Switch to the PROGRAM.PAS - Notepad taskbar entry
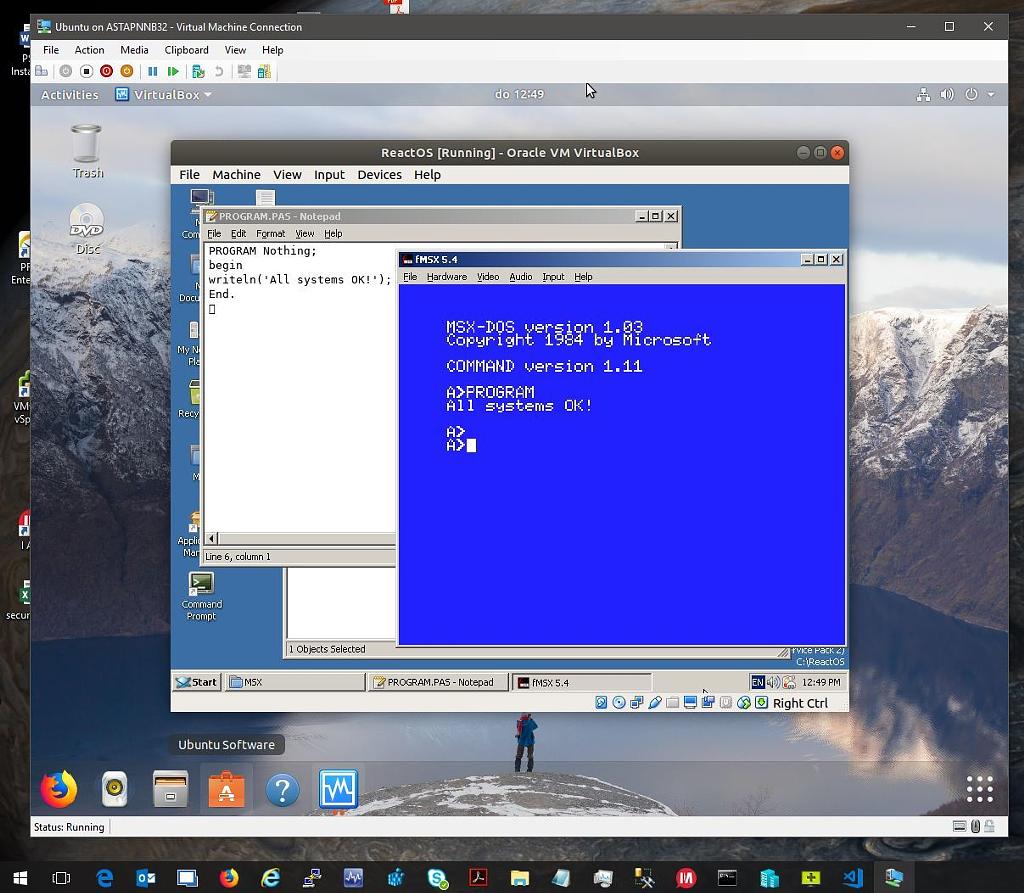This screenshot has width=1024, height=893. point(438,681)
